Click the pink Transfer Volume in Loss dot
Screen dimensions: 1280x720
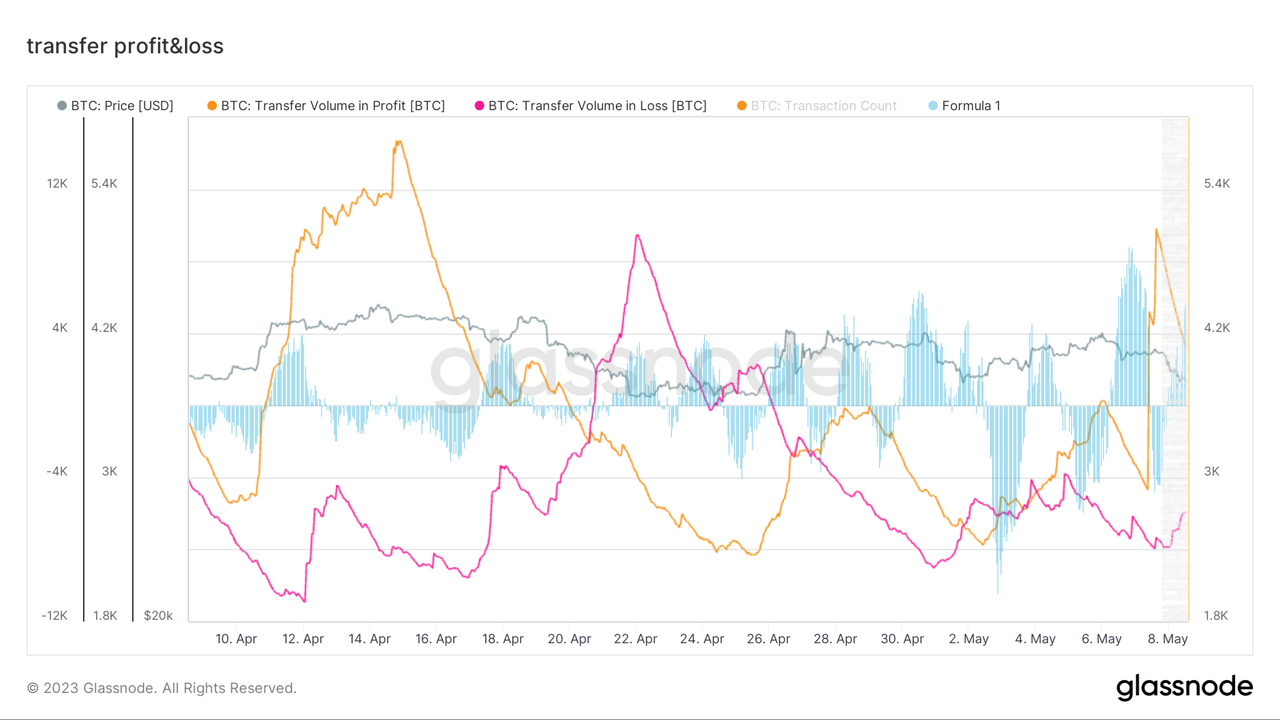480,105
